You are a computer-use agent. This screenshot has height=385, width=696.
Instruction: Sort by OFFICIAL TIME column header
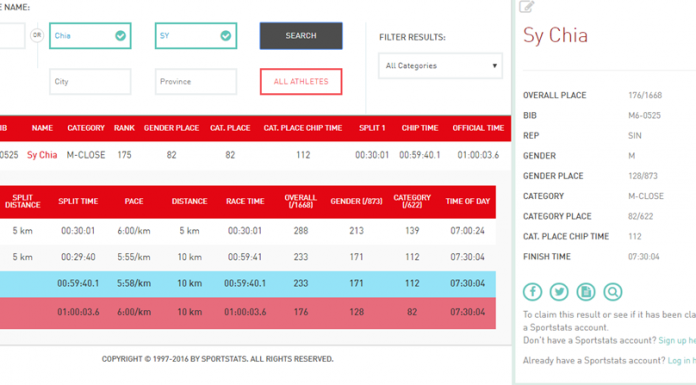click(x=478, y=128)
